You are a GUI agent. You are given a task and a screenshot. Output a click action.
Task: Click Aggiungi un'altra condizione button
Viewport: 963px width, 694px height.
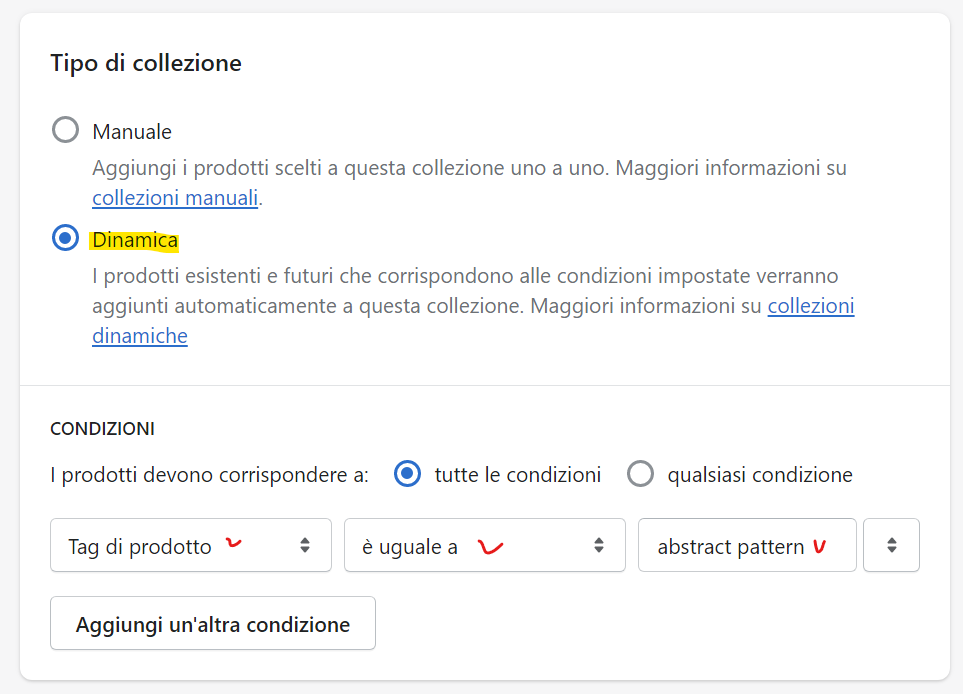tap(213, 623)
